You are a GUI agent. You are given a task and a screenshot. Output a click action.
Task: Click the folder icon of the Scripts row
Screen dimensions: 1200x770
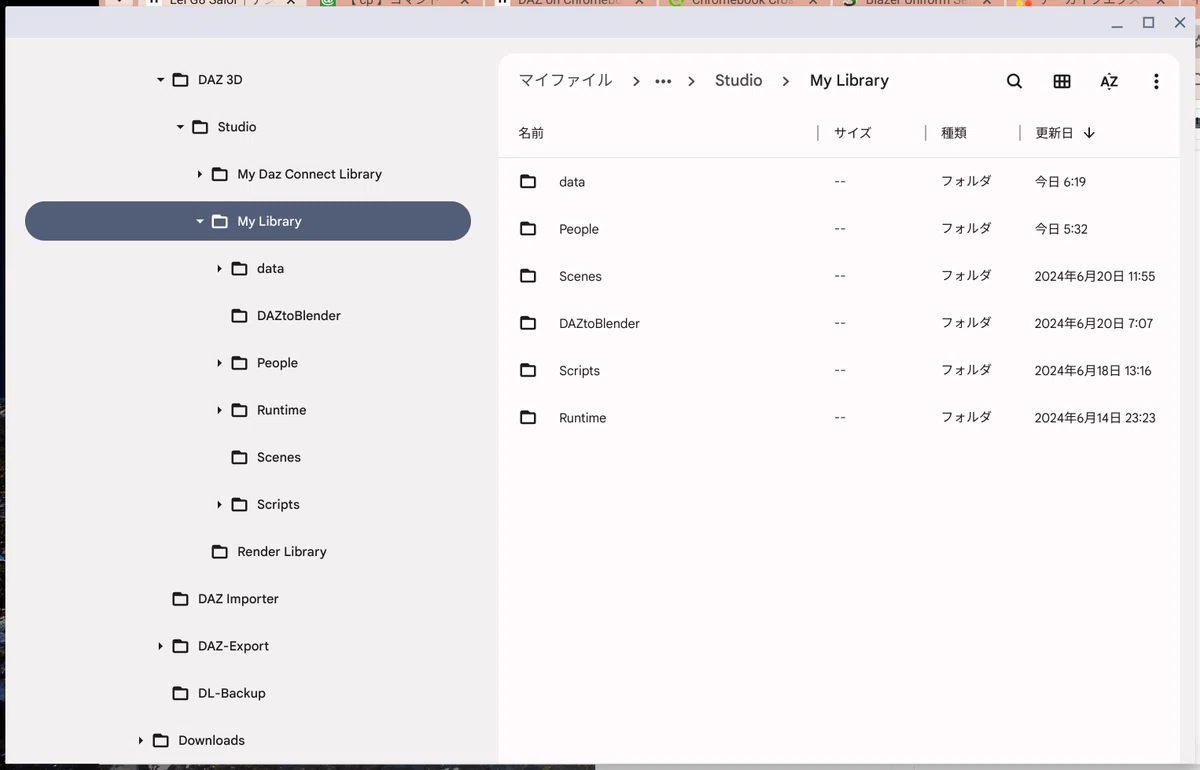click(x=528, y=370)
